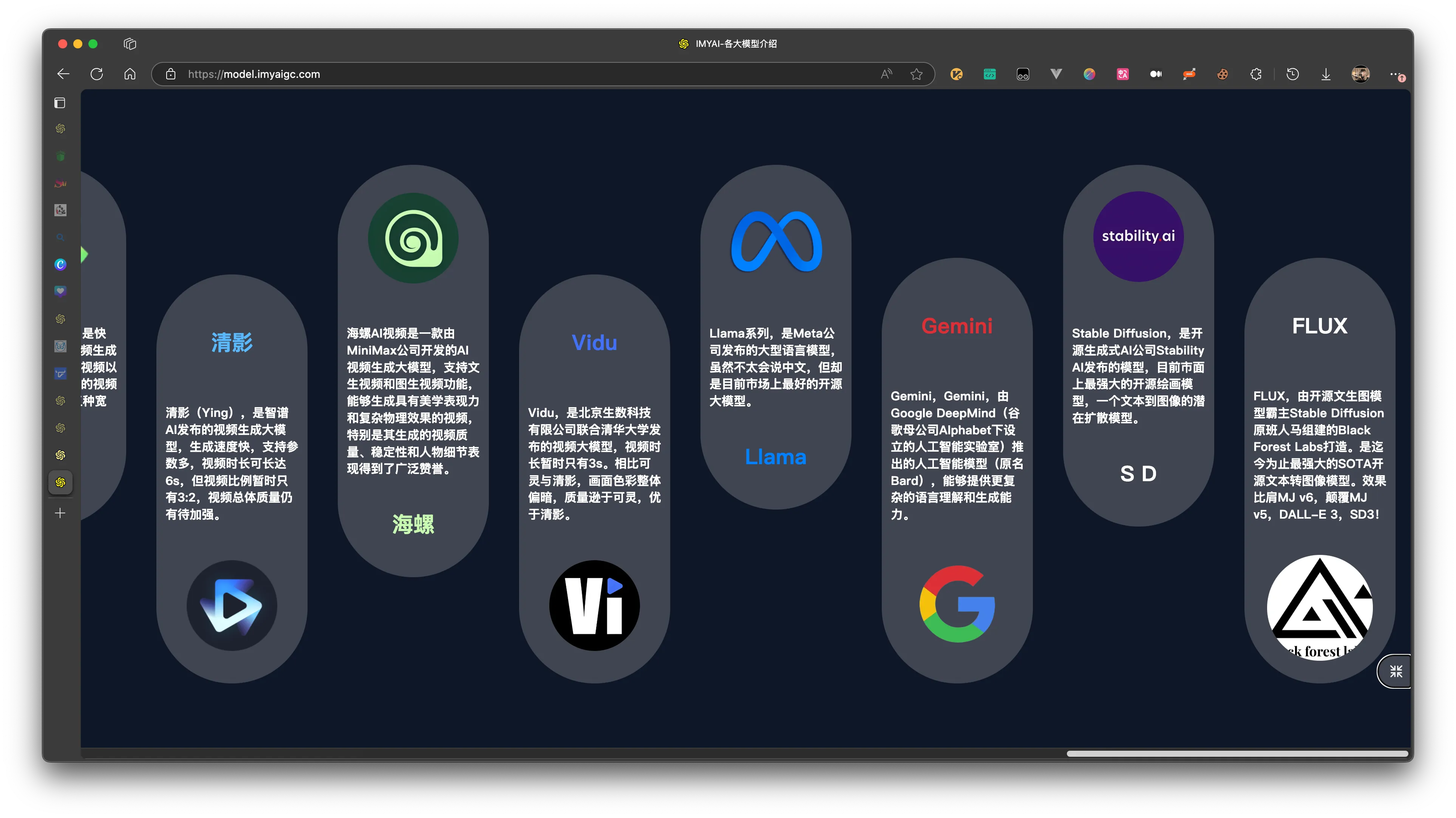
Task: Open the pink translate extension
Action: [x=1122, y=74]
